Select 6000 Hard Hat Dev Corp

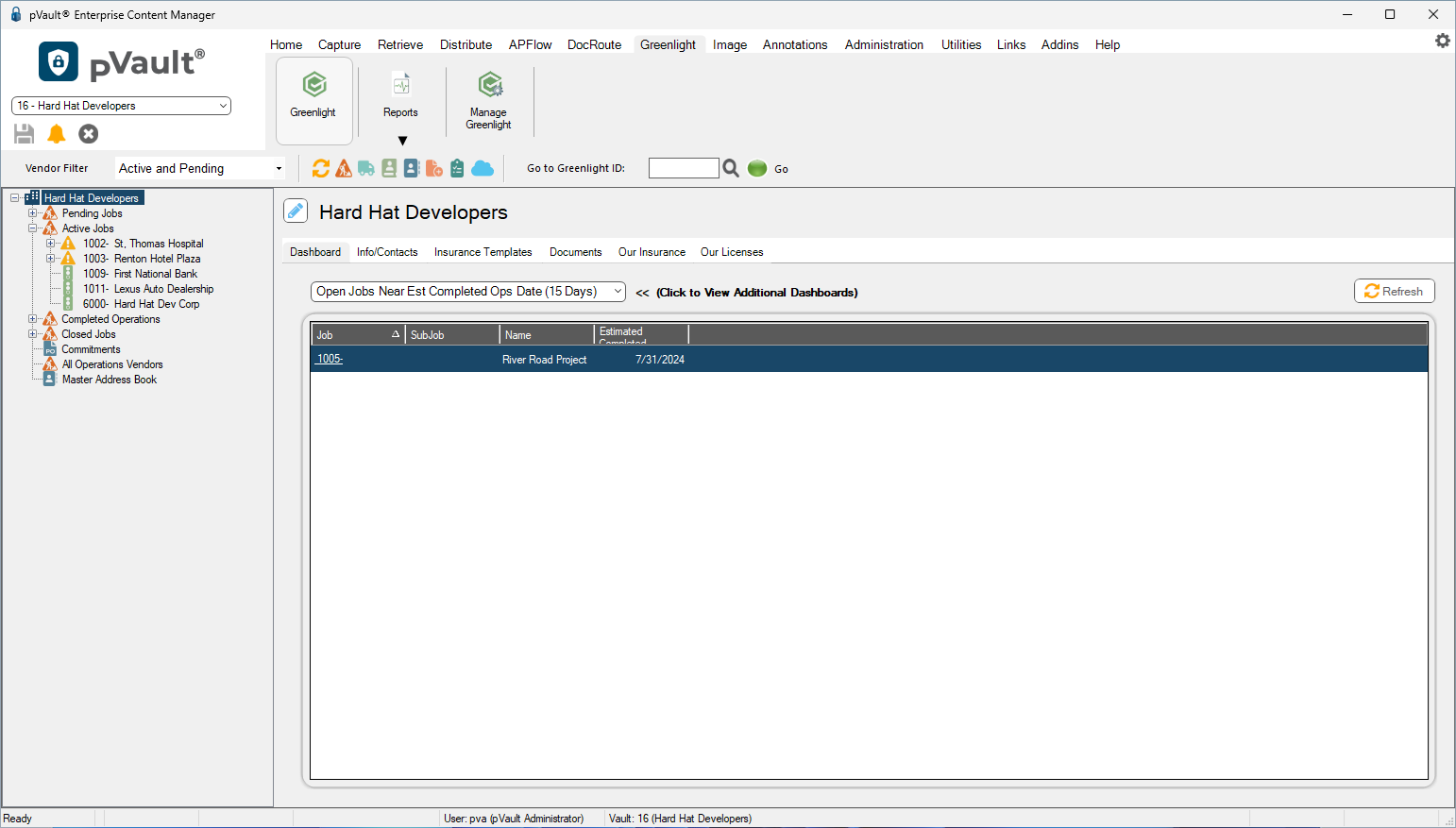click(x=142, y=304)
